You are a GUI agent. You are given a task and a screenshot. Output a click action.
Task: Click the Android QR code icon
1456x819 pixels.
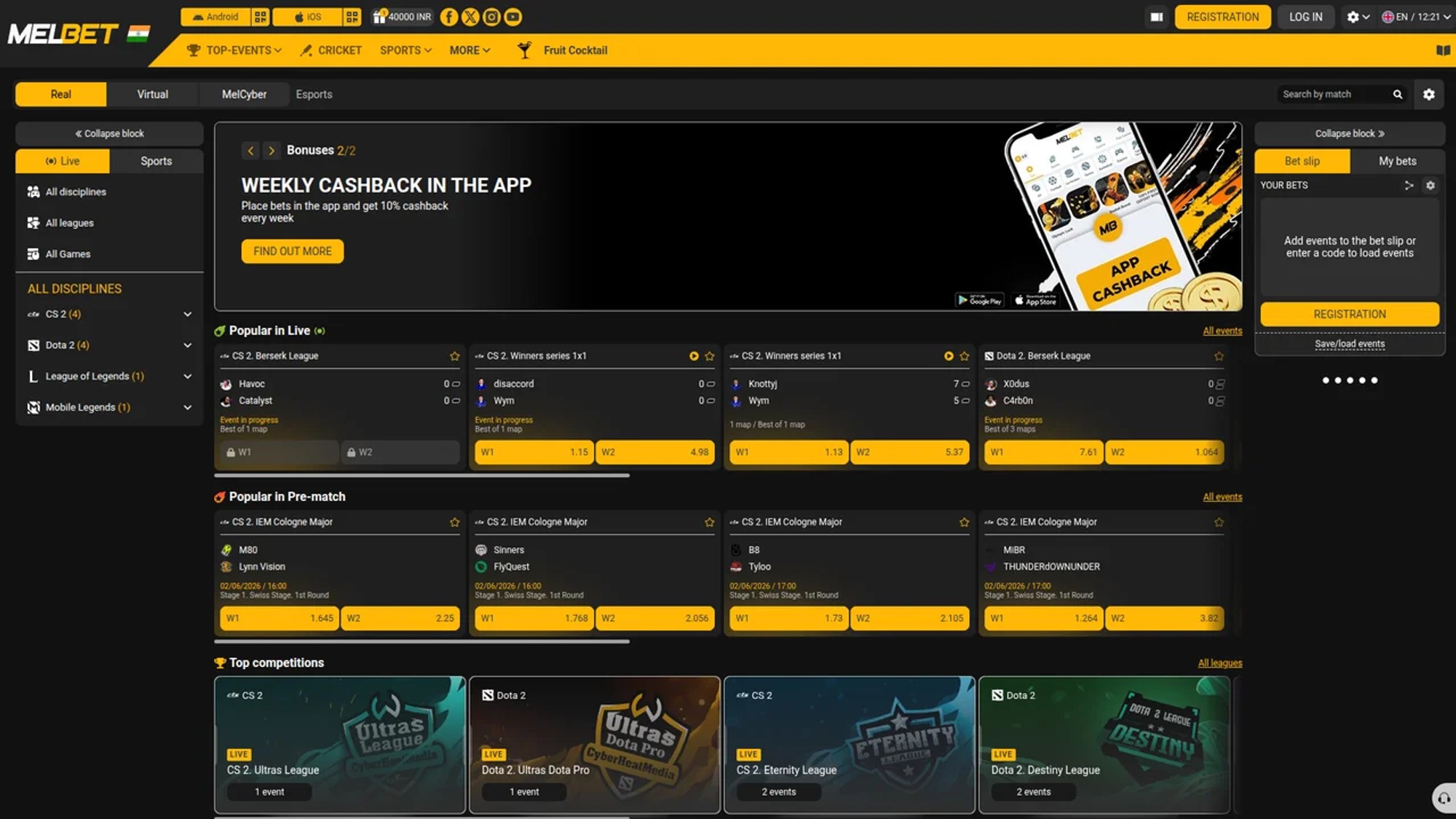[x=261, y=17]
